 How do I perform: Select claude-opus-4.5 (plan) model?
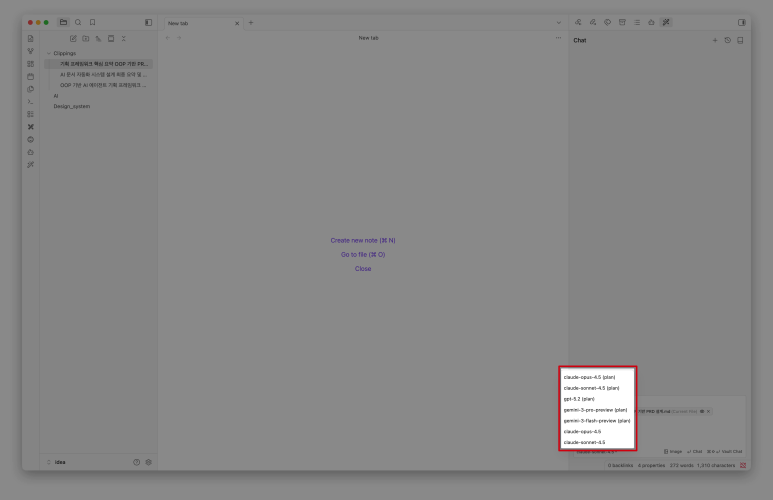click(590, 377)
